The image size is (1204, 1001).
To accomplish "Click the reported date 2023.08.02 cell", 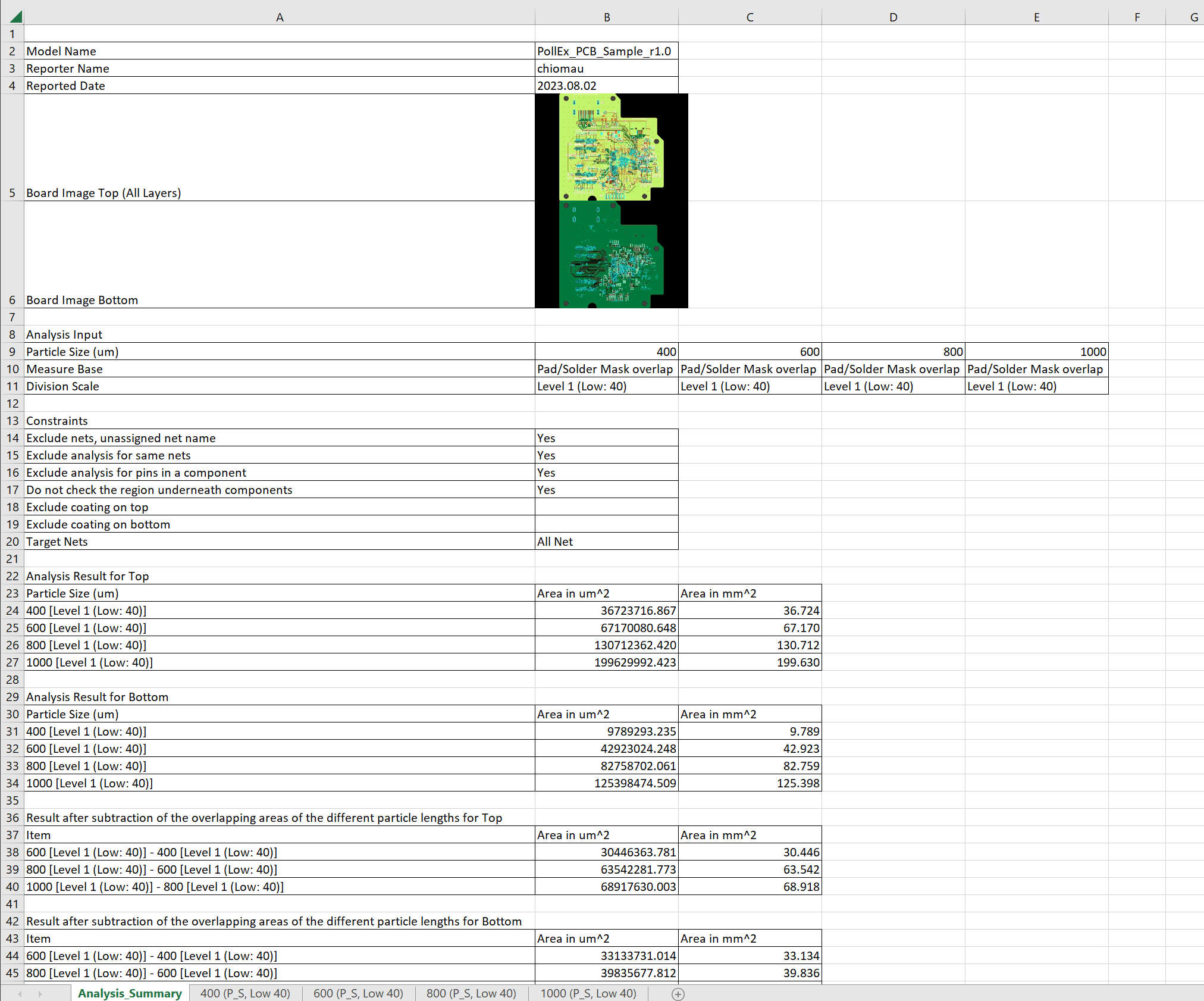I will [x=606, y=86].
